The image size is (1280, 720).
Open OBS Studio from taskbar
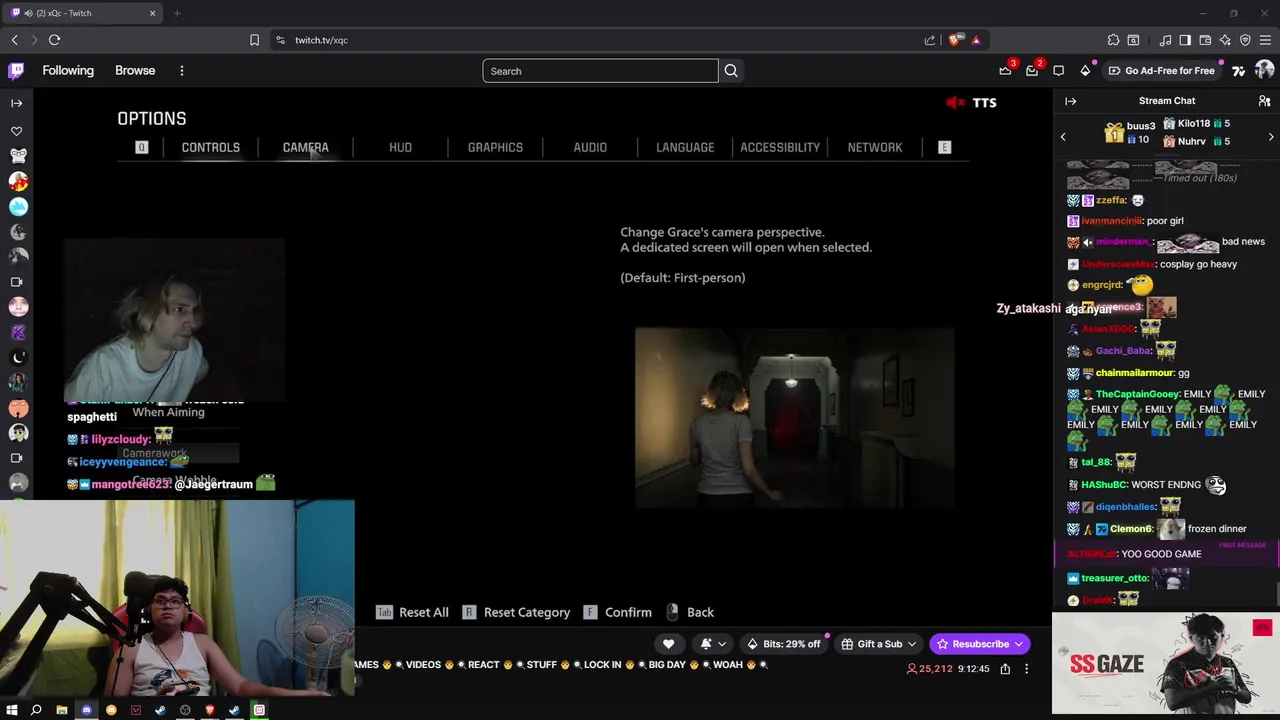click(185, 710)
